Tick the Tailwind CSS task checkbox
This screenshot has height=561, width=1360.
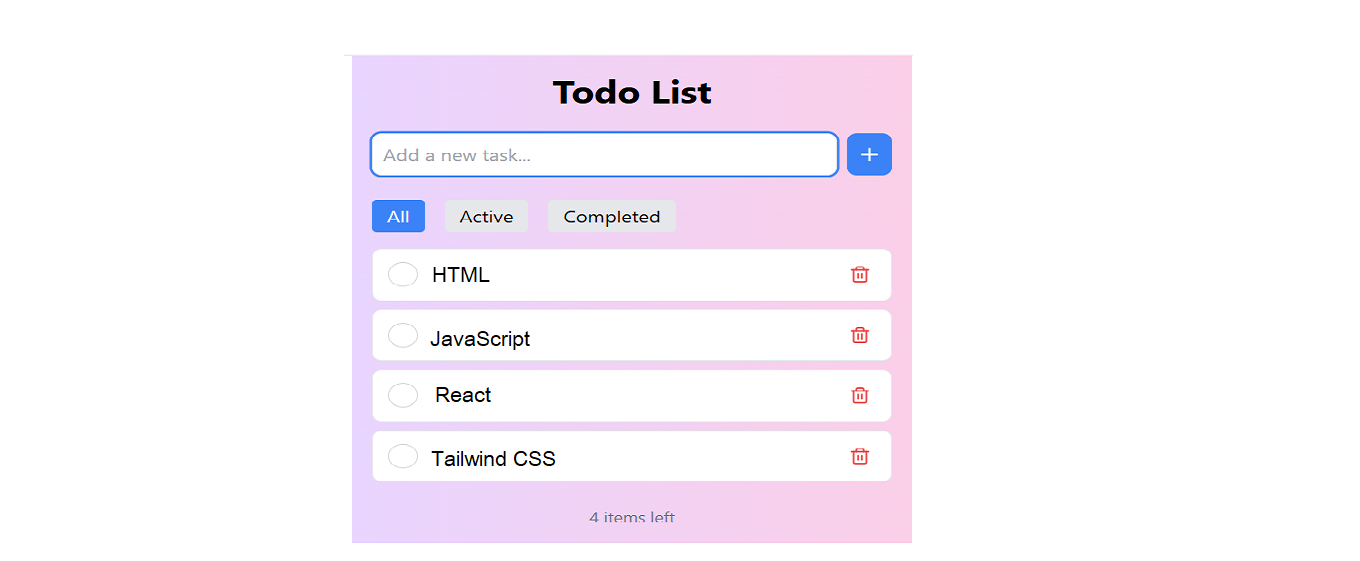pyautogui.click(x=402, y=456)
